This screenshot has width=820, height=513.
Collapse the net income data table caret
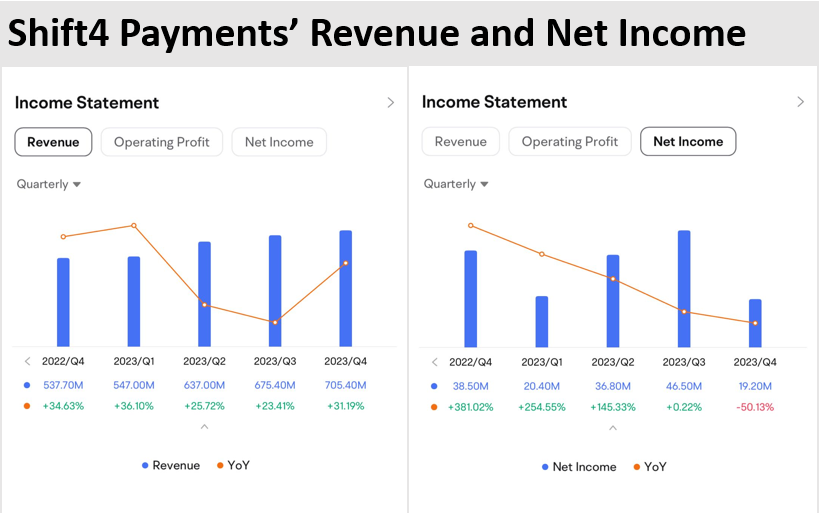pos(613,428)
